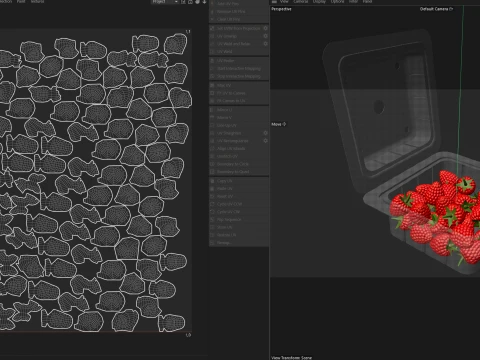The image size is (480, 360).
Task: Click the Restore UV command
Action: (239, 235)
